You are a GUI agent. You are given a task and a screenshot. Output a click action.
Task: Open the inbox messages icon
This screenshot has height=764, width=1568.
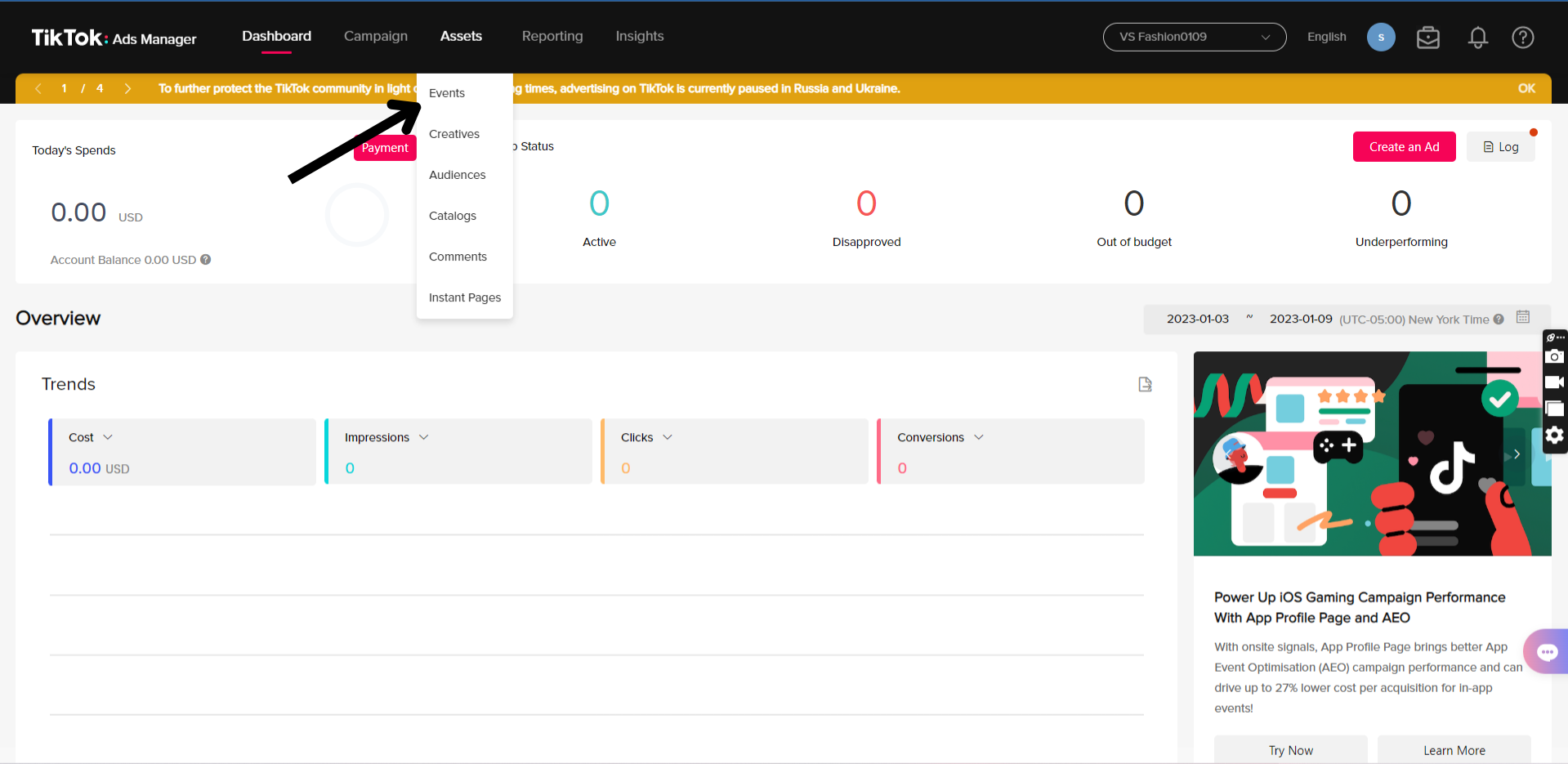pos(1427,38)
